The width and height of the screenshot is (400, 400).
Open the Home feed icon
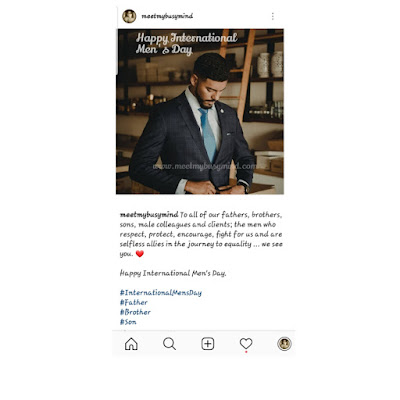131,344
